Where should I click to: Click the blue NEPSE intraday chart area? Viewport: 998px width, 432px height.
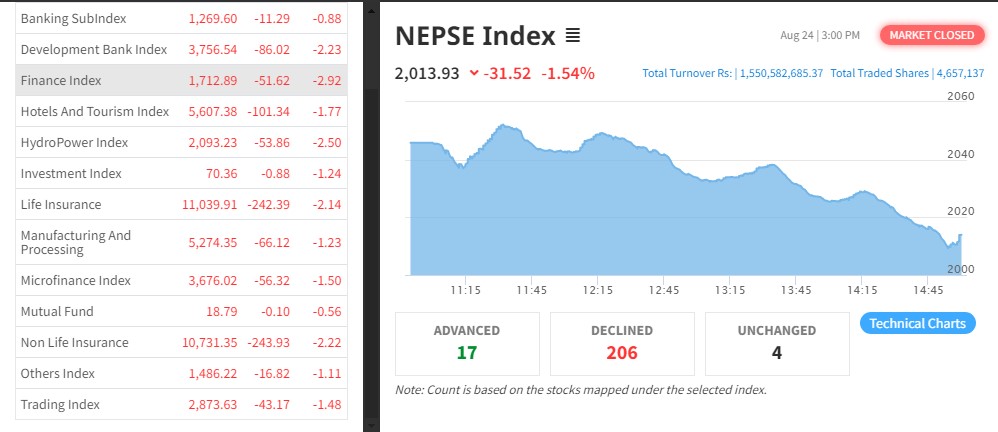click(650, 230)
